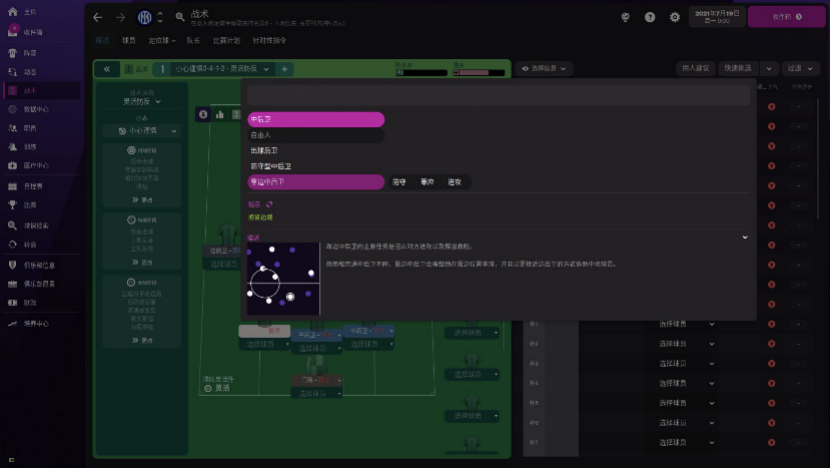Select the 中后卫 role option
Screen dimensions: 832x468
click(316, 119)
